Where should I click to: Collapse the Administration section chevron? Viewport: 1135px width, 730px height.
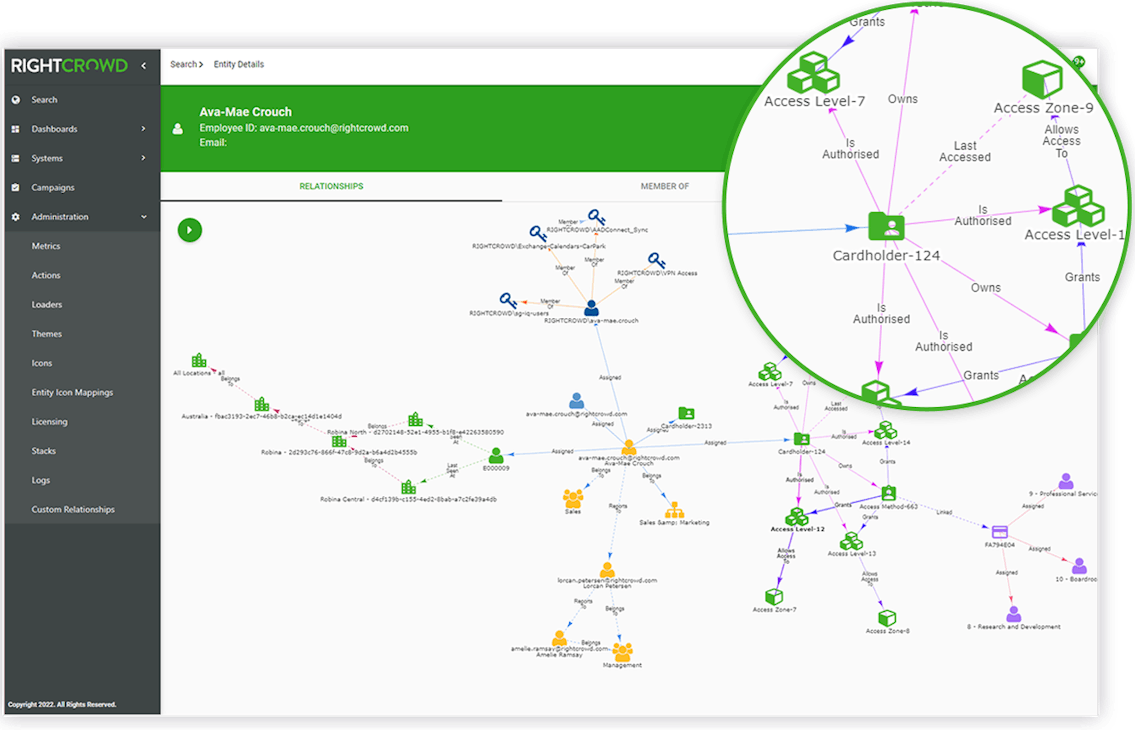coord(143,217)
